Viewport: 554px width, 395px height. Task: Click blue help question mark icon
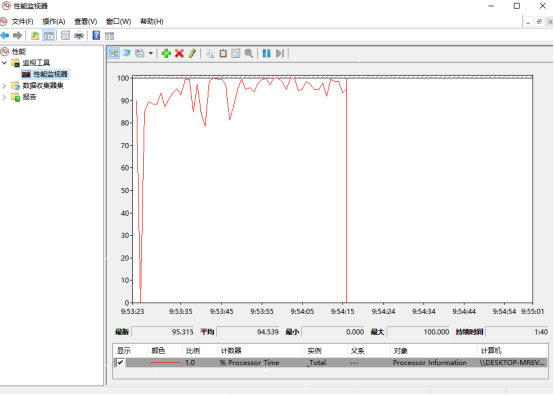[x=96, y=35]
